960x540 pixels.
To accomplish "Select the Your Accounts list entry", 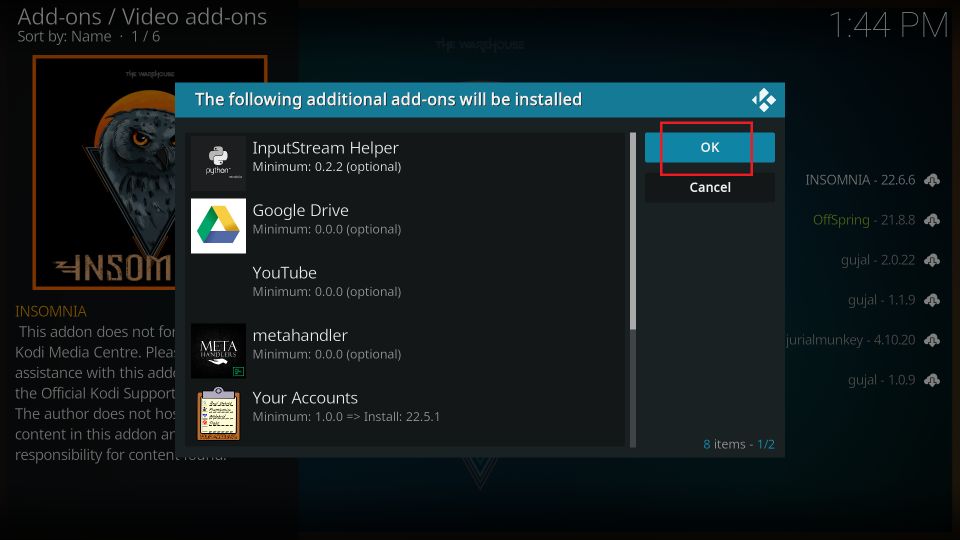I will pyautogui.click(x=407, y=413).
